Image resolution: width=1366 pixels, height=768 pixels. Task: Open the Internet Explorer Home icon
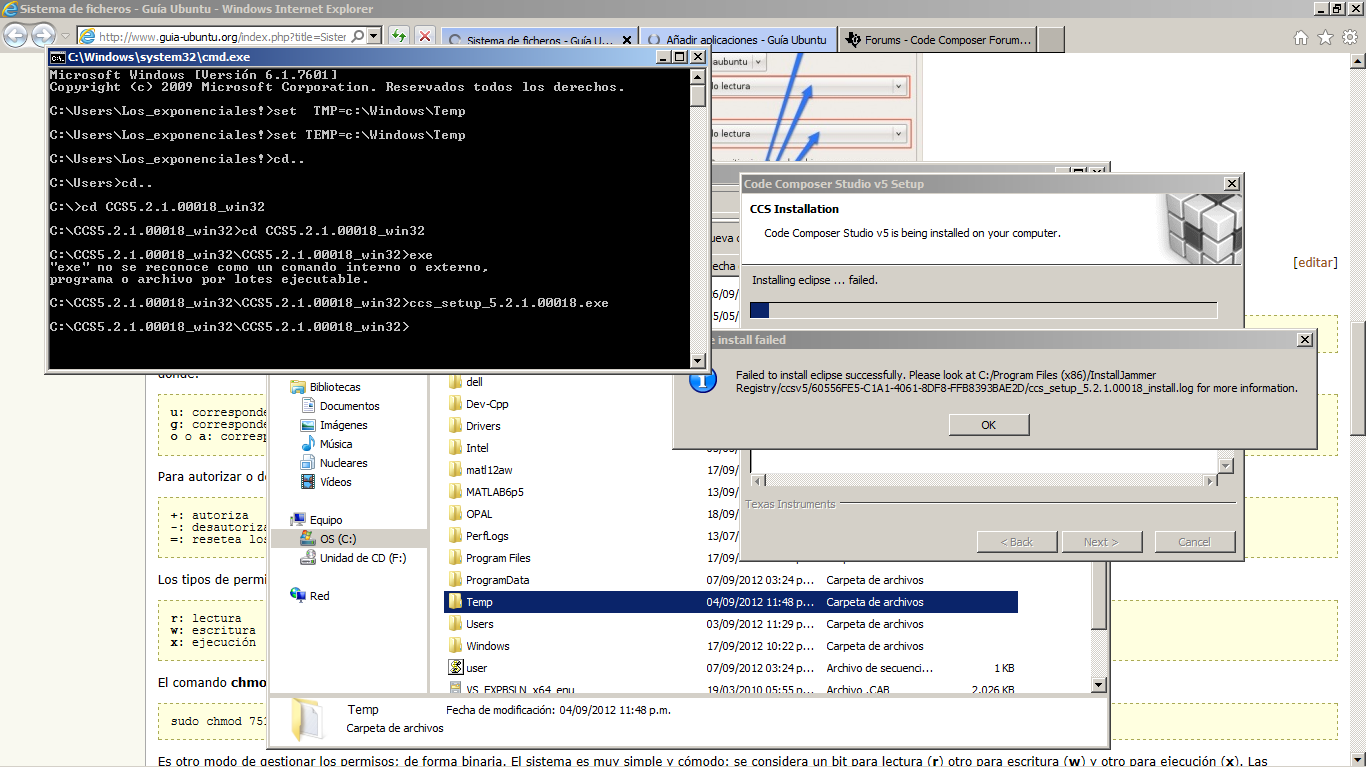1300,38
